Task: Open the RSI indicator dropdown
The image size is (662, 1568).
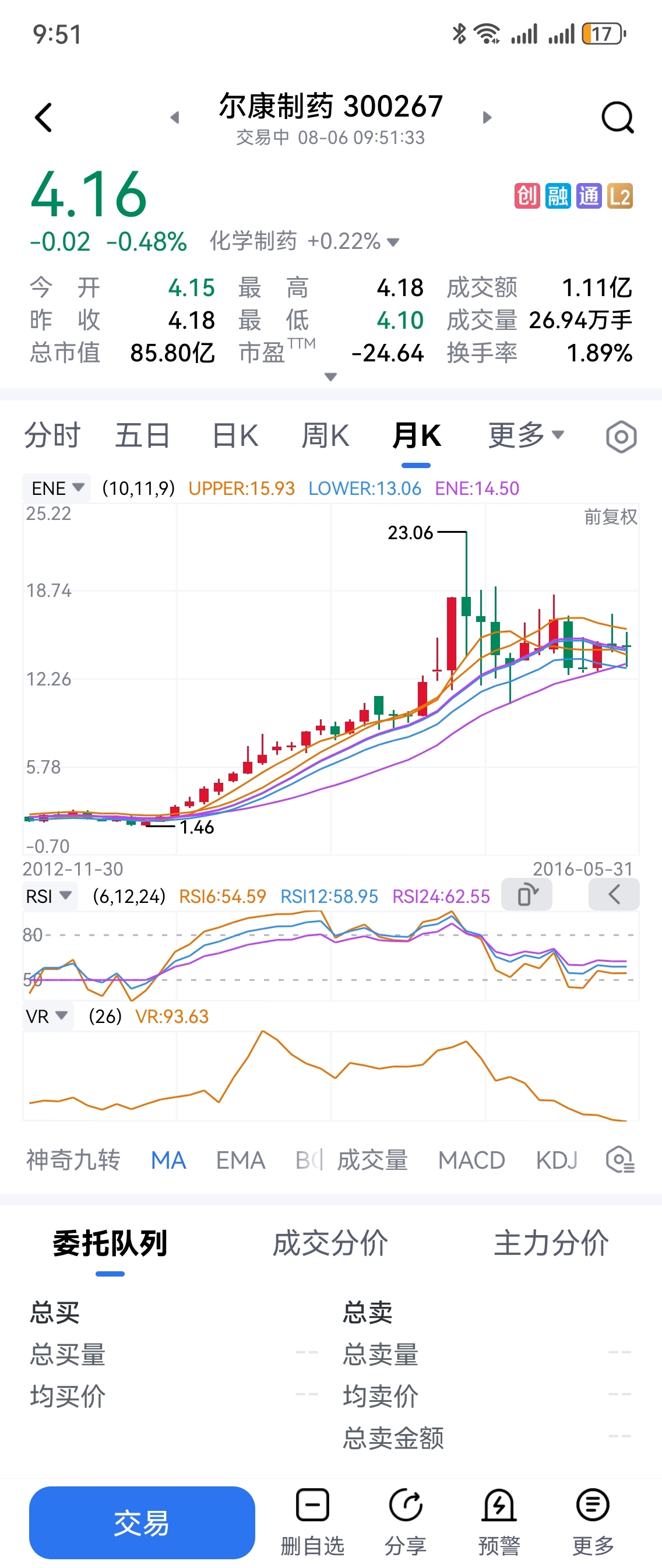Action: point(50,896)
